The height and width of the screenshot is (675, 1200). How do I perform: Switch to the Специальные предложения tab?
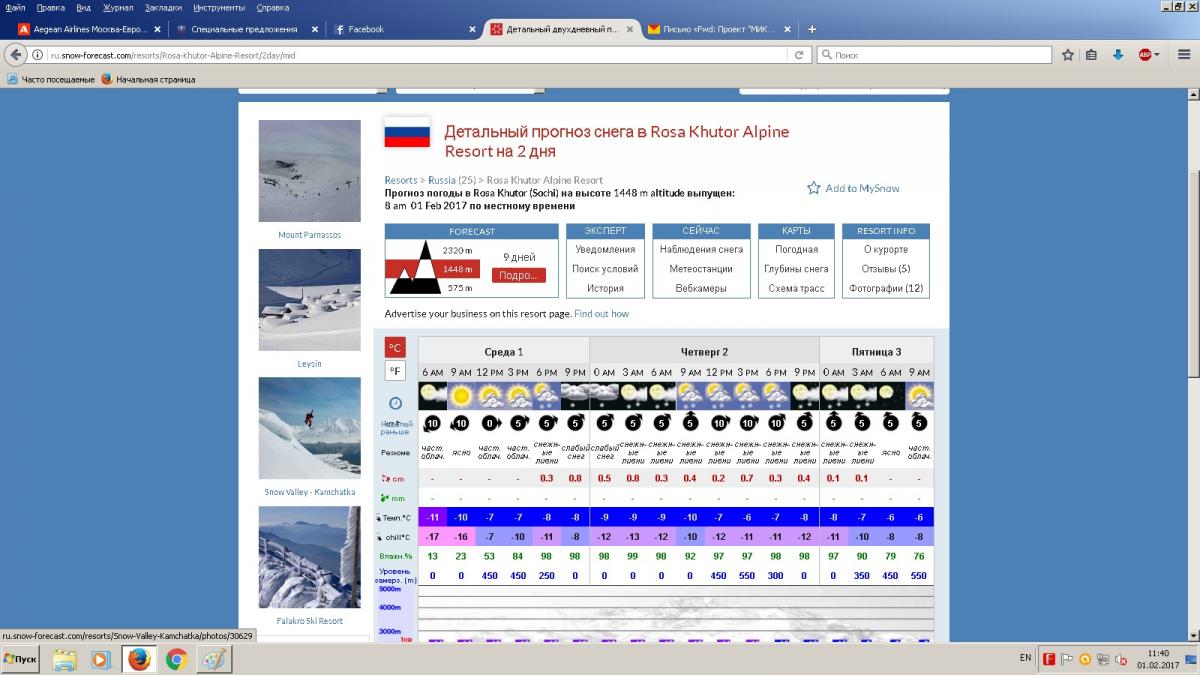(x=244, y=29)
